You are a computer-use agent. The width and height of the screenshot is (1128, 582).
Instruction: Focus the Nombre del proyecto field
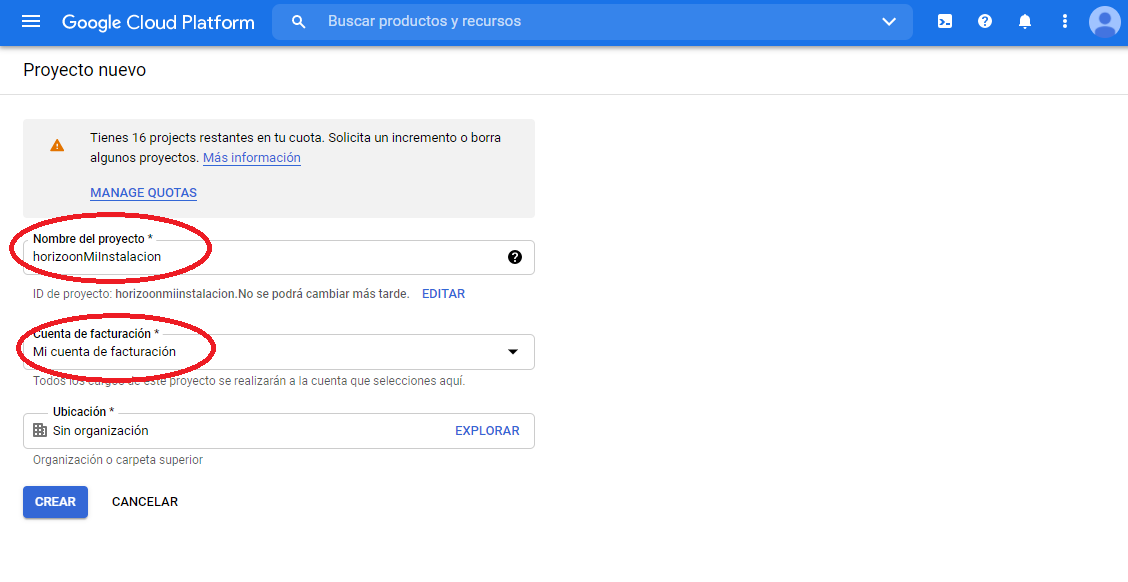(279, 257)
